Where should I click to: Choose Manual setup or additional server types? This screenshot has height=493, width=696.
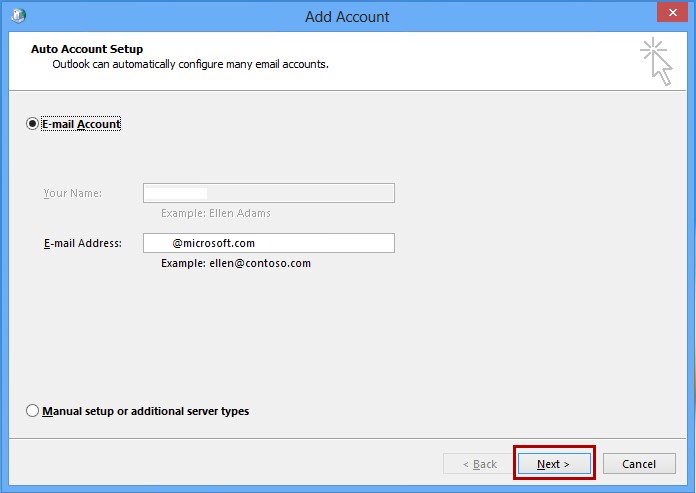tap(32, 411)
